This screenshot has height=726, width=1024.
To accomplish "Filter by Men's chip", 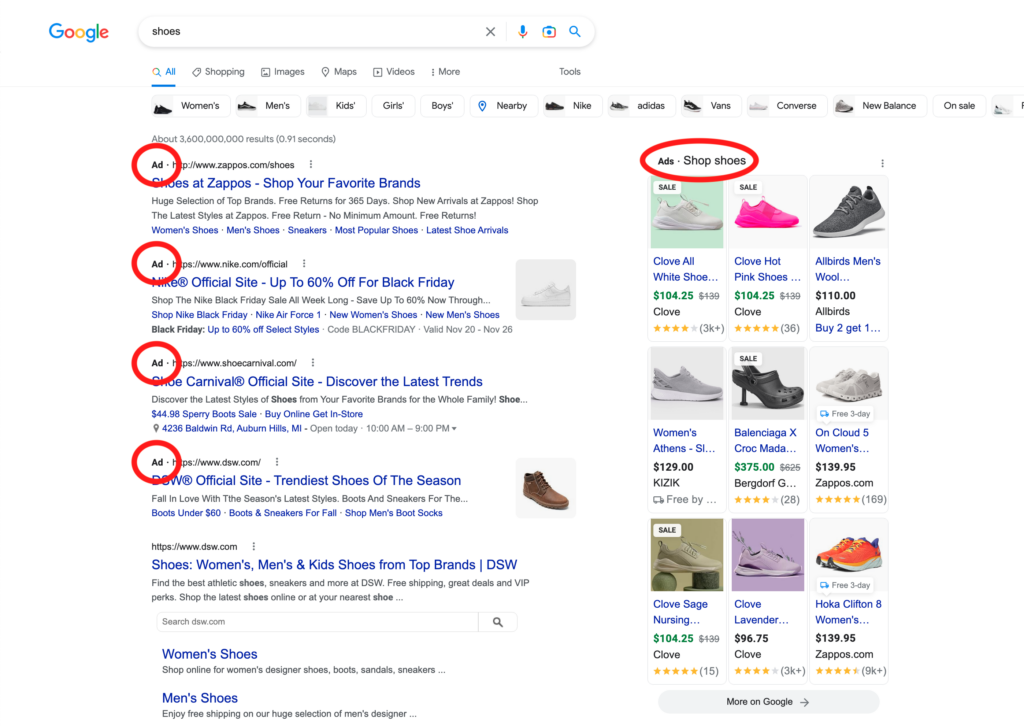I will tap(268, 106).
